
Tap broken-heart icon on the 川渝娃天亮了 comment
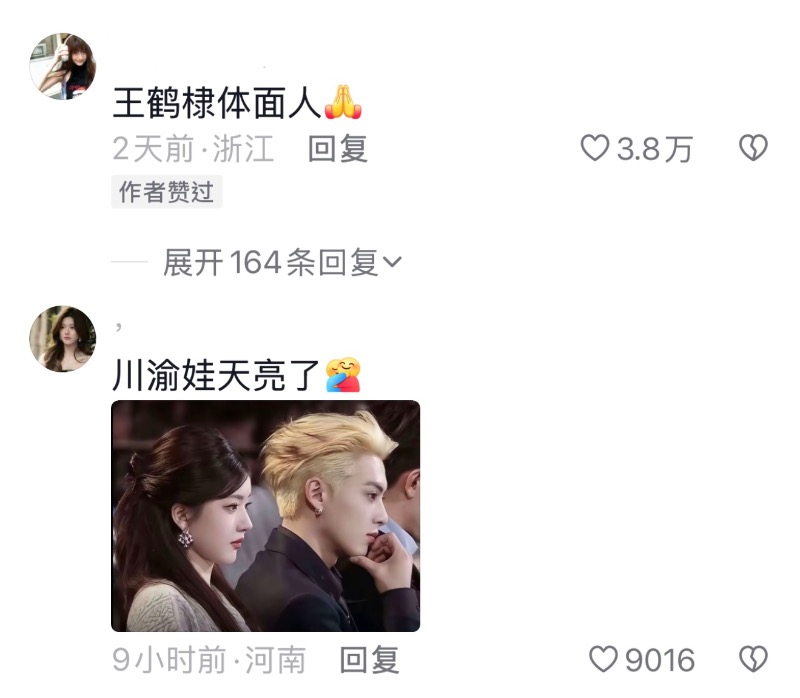click(x=754, y=659)
